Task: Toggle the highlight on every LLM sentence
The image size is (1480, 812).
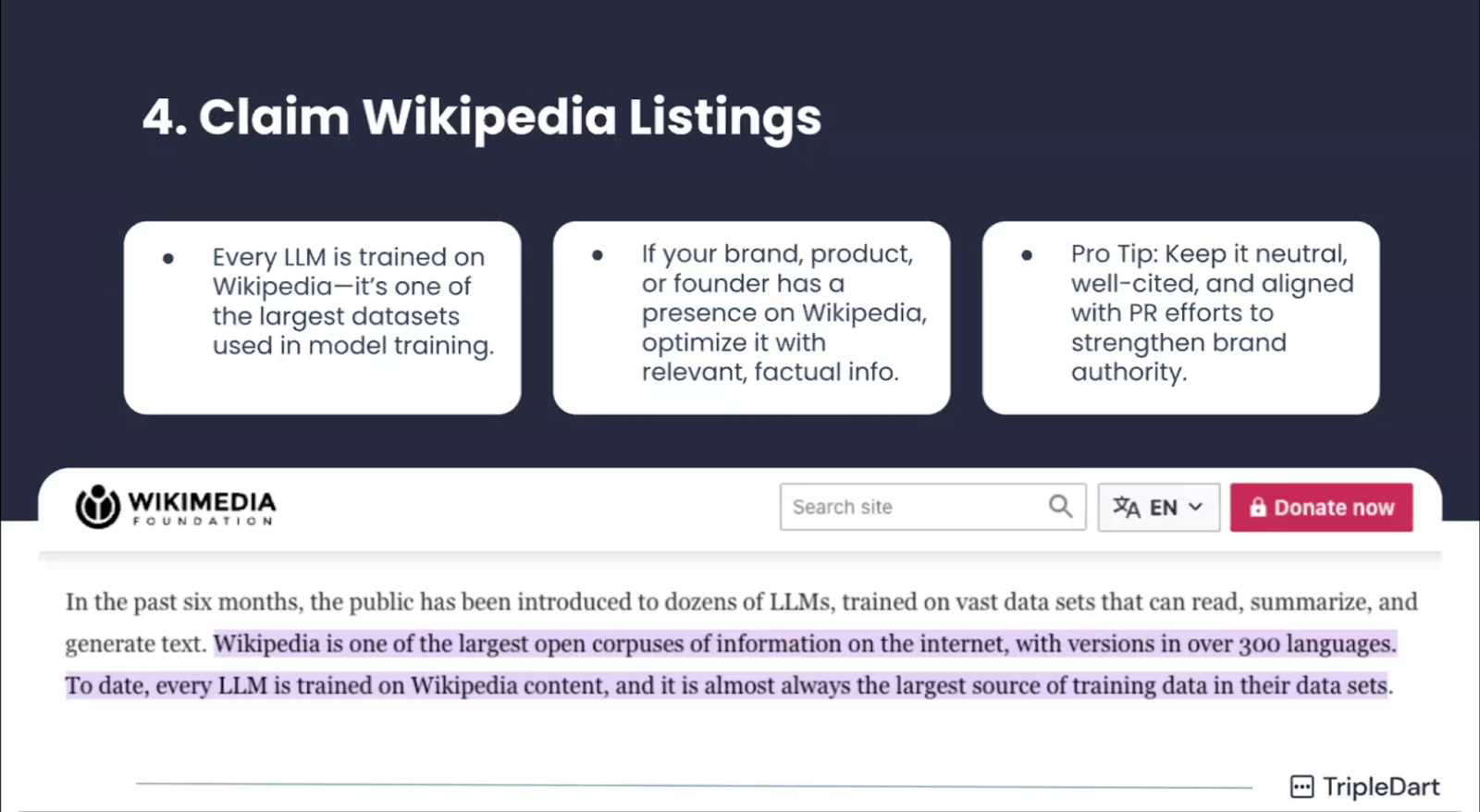Action: coord(729,685)
